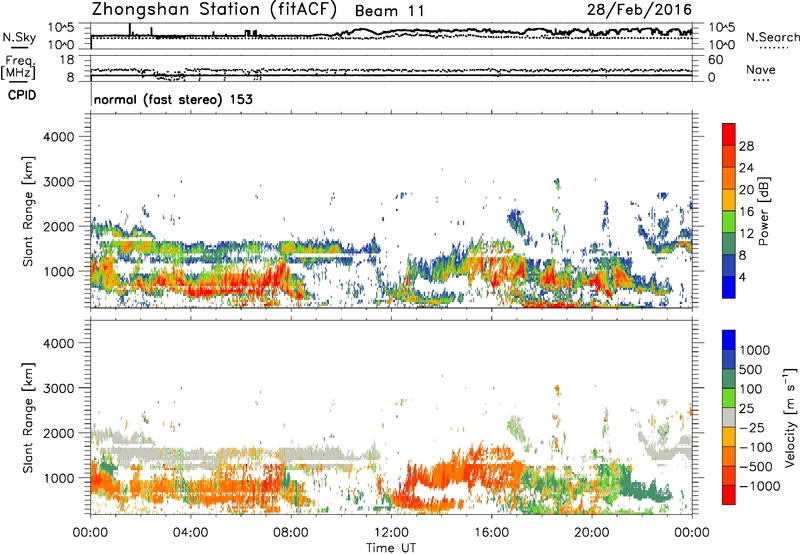
Task: Click the '-25' velocity colorbar tick value
Action: (751, 427)
